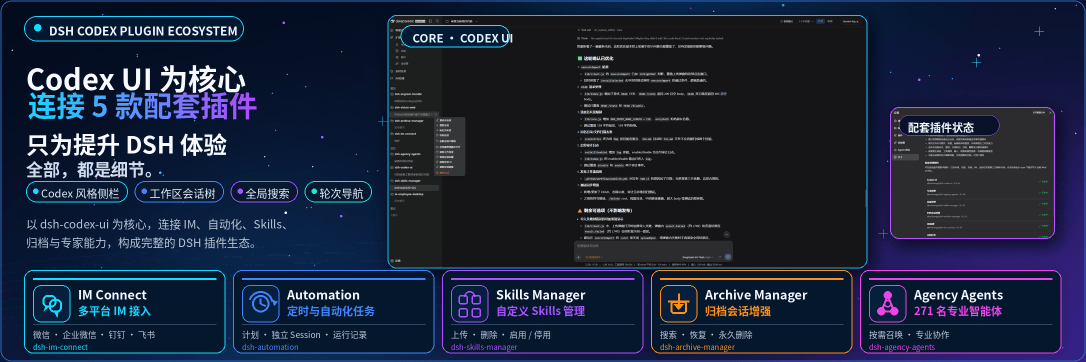The width and height of the screenshot is (1086, 362).
Task: Click the Archive Manager card title
Action: click(756, 295)
